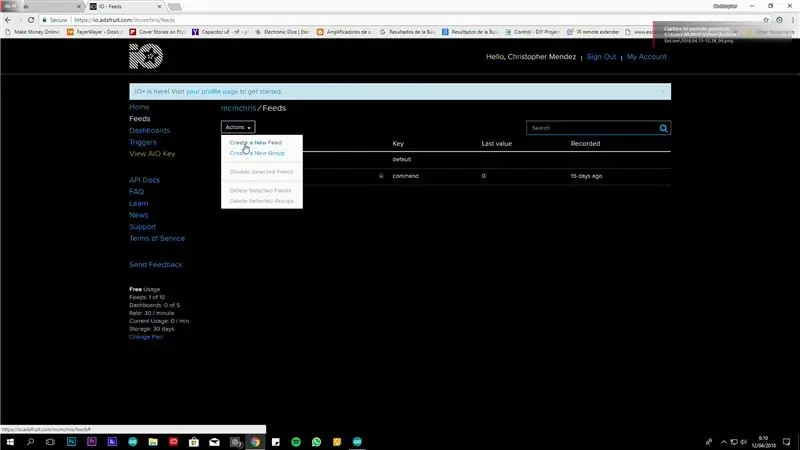Click Send Feedback
The height and width of the screenshot is (450, 800).
click(x=156, y=265)
